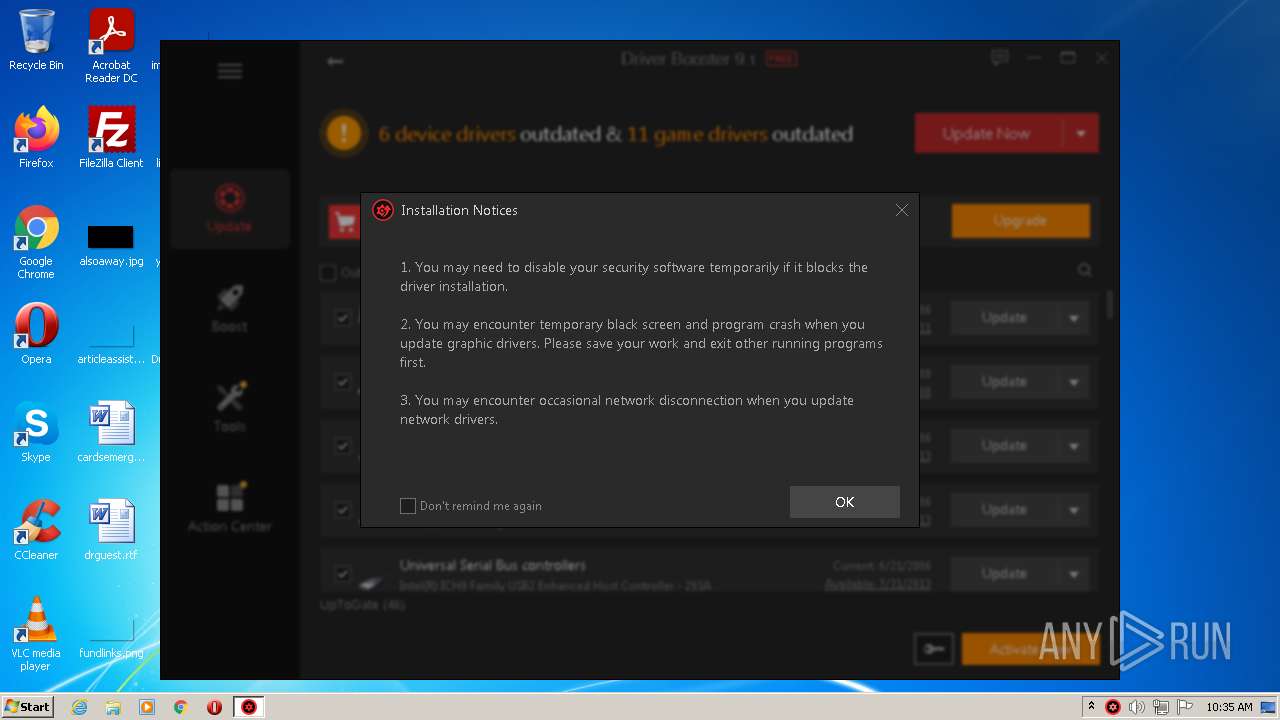Click the search magnifier in the driver list
The height and width of the screenshot is (720, 1280).
click(x=1084, y=270)
